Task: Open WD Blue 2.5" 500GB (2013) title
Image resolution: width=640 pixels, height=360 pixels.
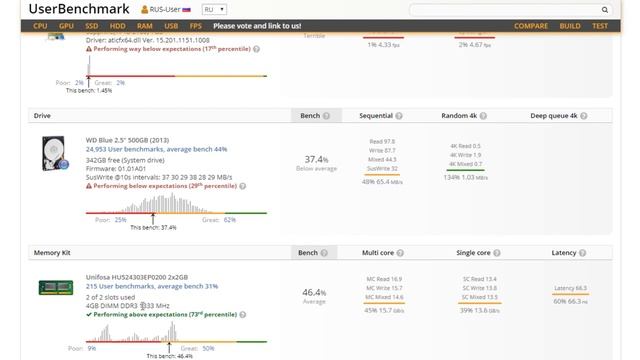Action: coord(127,140)
